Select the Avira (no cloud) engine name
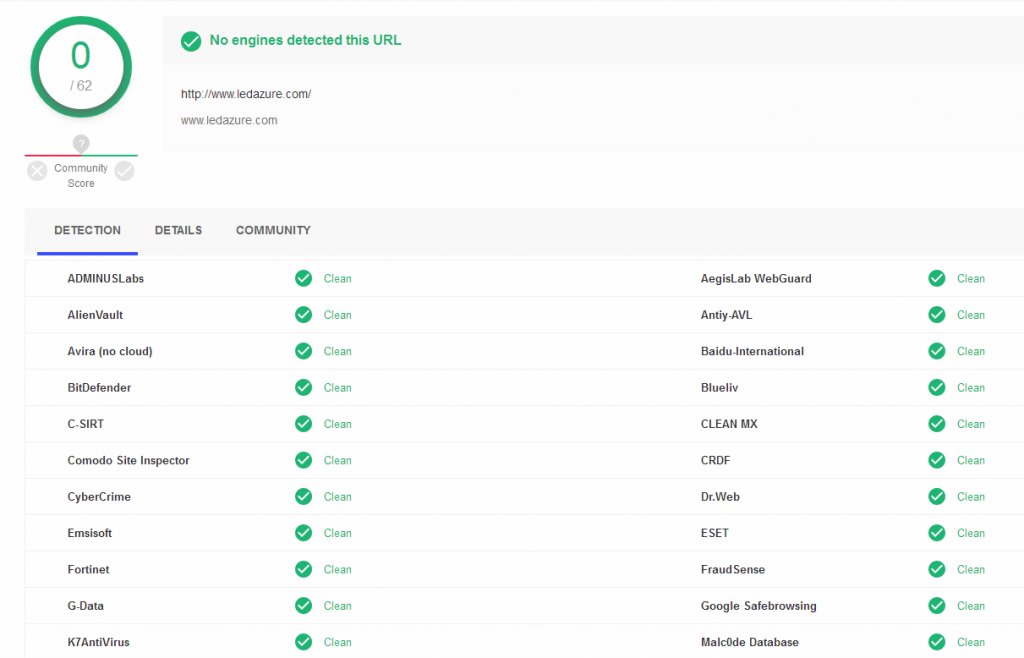Image resolution: width=1024 pixels, height=658 pixels. click(x=110, y=351)
